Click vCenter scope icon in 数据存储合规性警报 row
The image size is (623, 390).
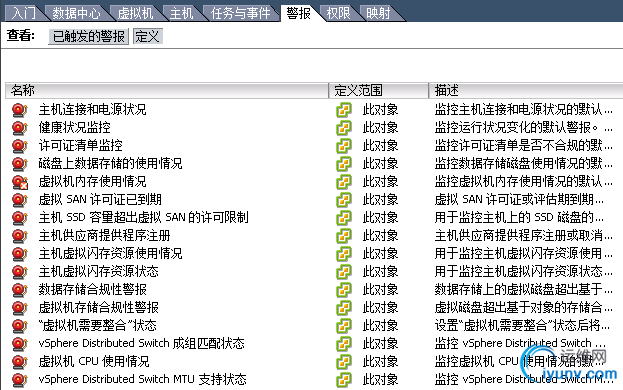click(x=344, y=290)
